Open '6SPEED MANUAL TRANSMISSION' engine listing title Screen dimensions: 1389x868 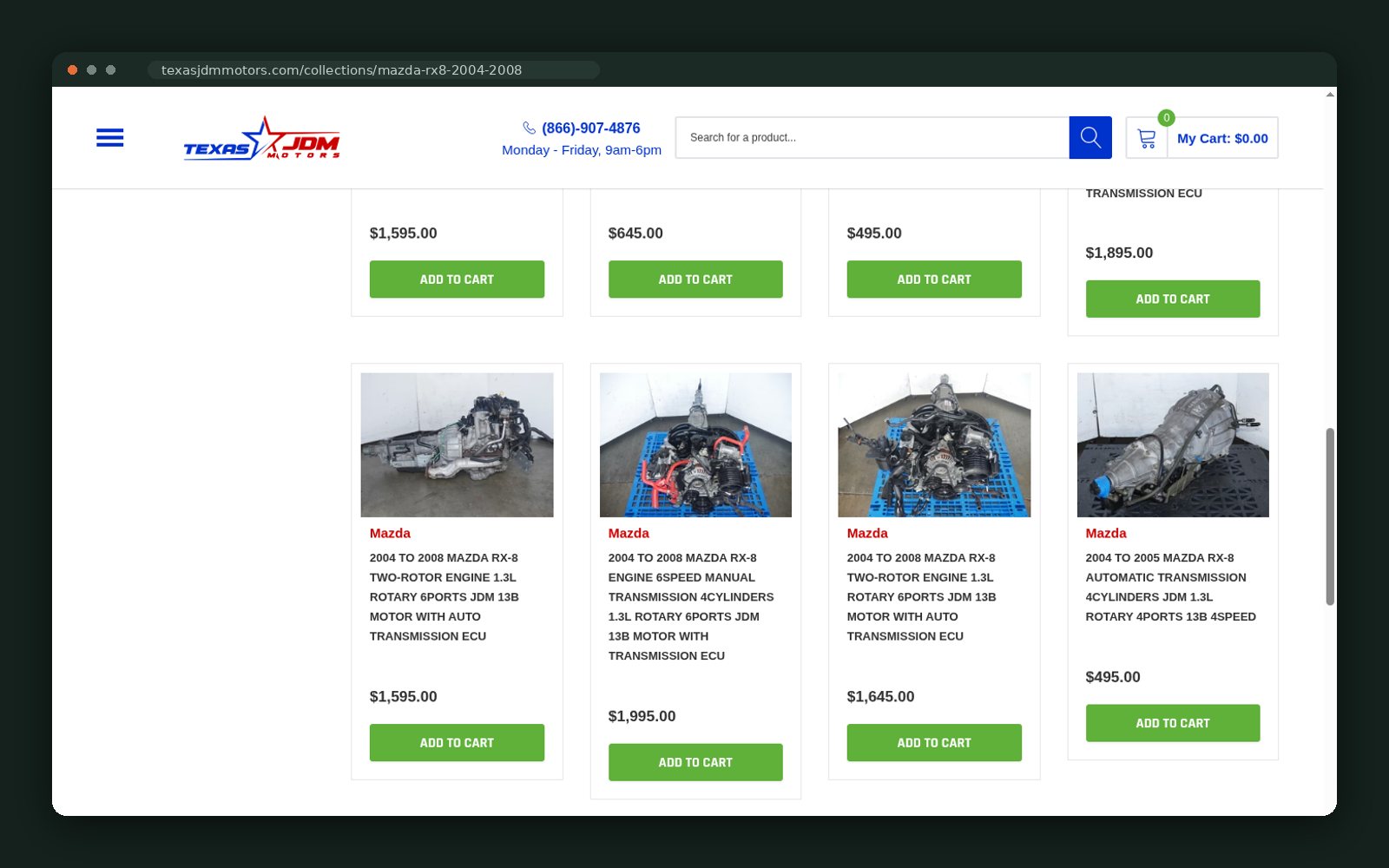point(691,607)
